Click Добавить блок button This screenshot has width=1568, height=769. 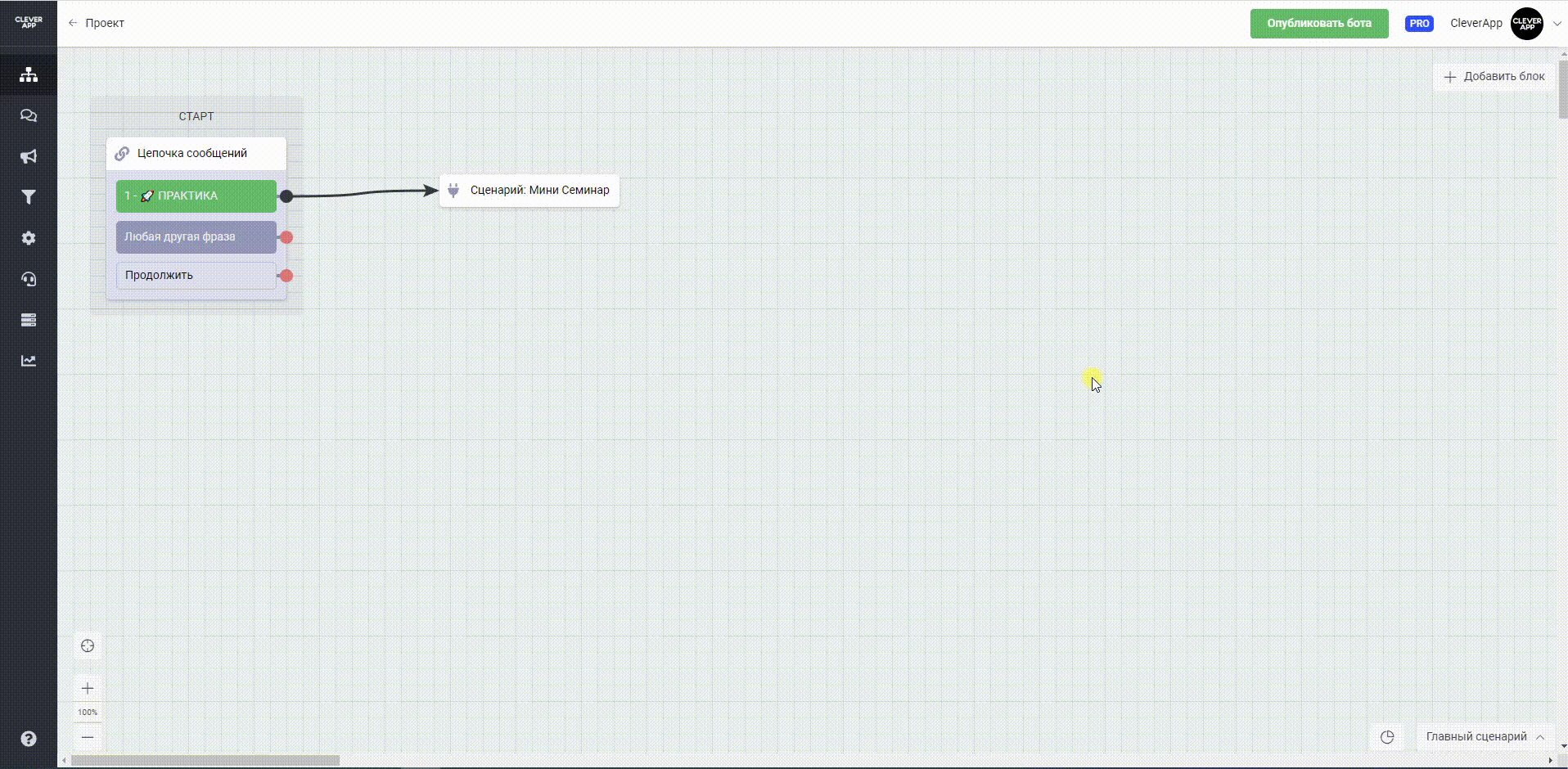[x=1494, y=76]
